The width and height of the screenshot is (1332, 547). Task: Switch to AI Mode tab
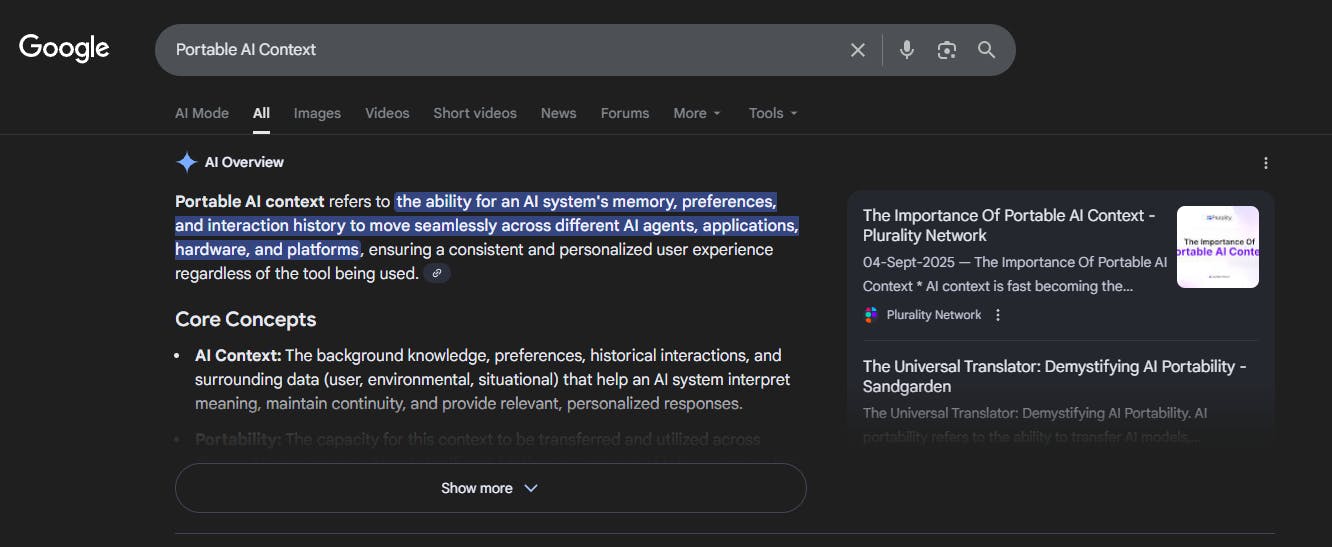pyautogui.click(x=202, y=113)
